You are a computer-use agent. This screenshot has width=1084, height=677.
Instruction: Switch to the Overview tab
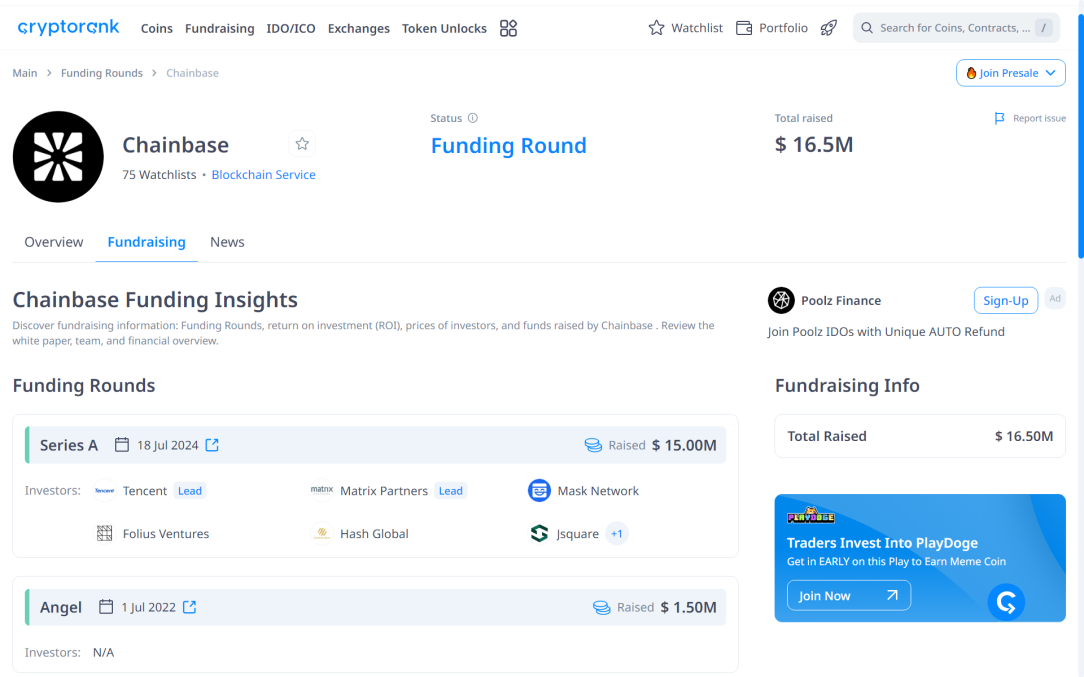[54, 242]
